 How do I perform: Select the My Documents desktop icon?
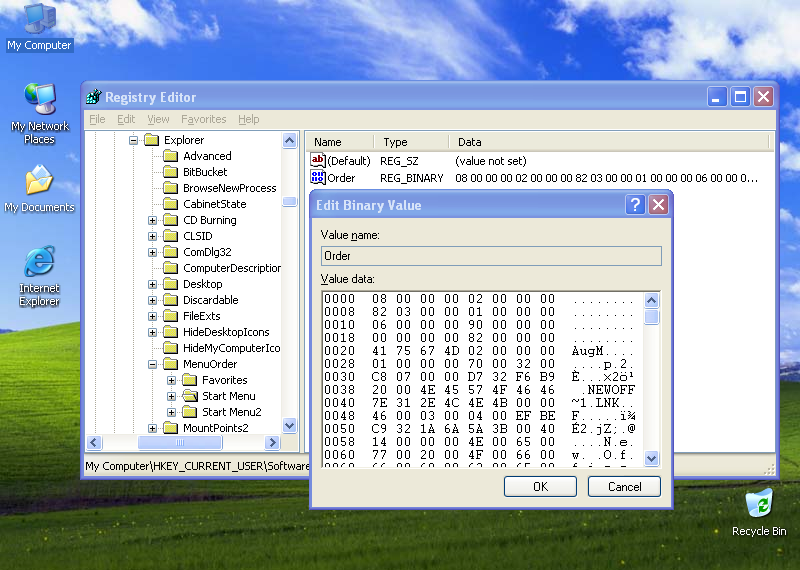(x=39, y=188)
